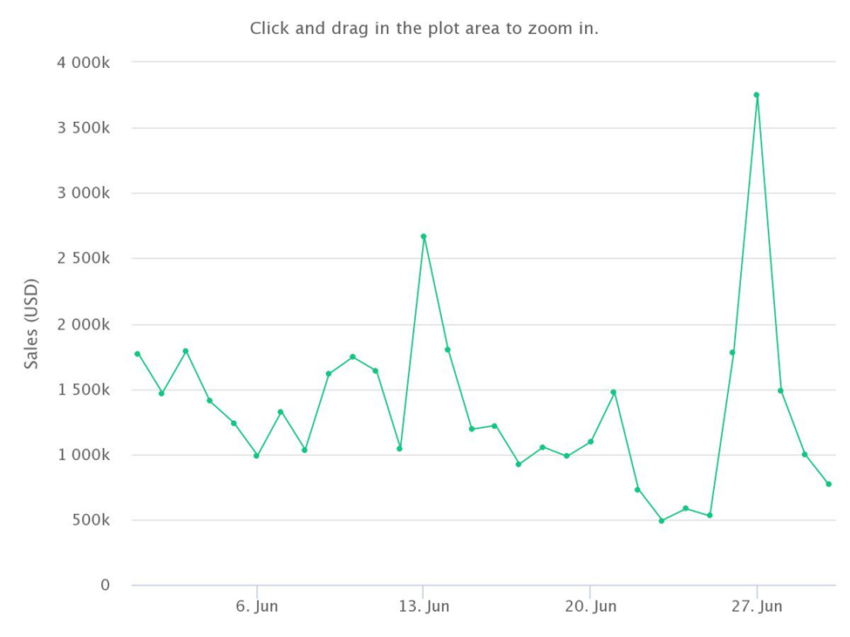This screenshot has height=637, width=850.
Task: Click the Sales (USD) axis title
Action: point(31,324)
